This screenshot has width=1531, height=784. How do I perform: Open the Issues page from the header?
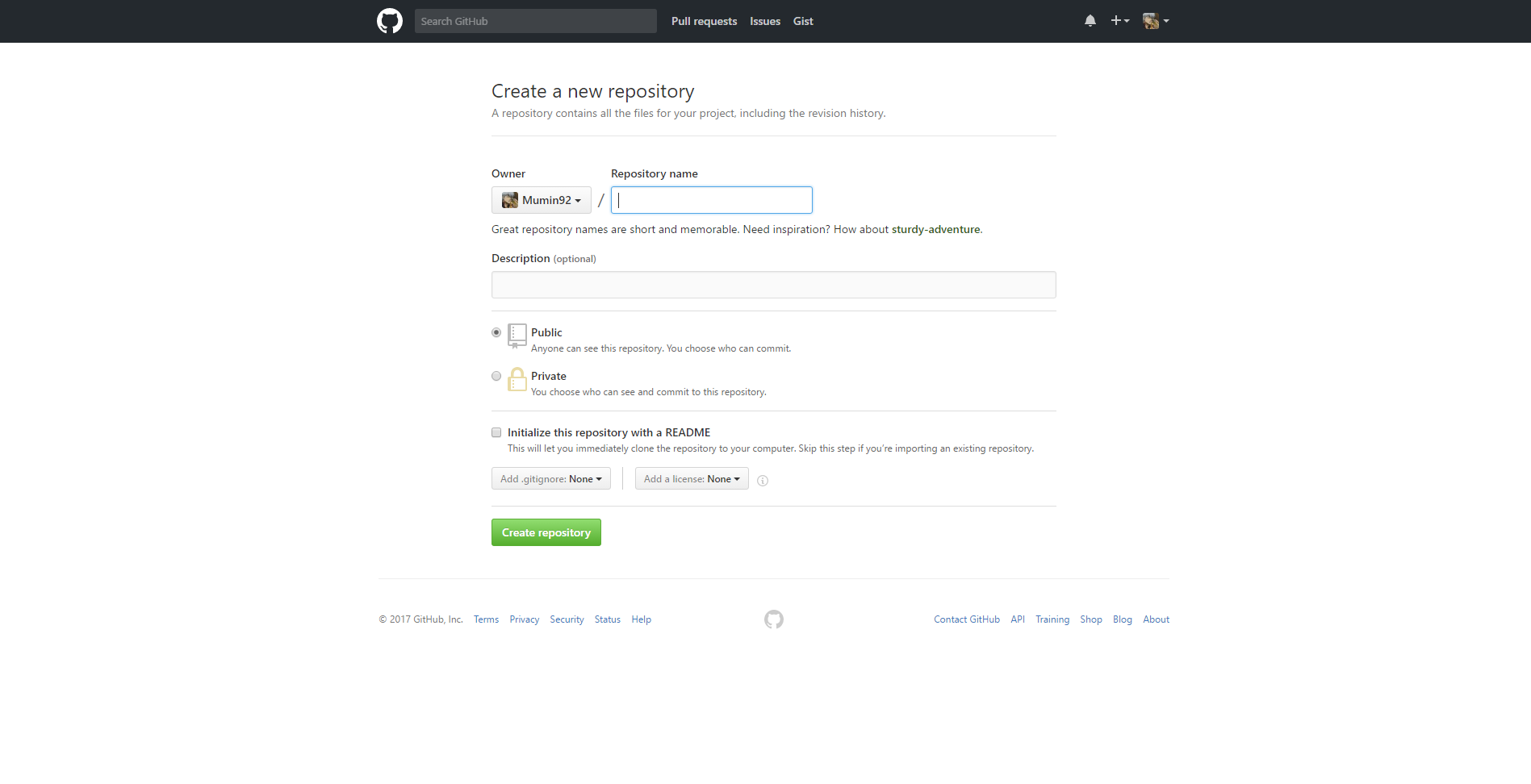(764, 21)
